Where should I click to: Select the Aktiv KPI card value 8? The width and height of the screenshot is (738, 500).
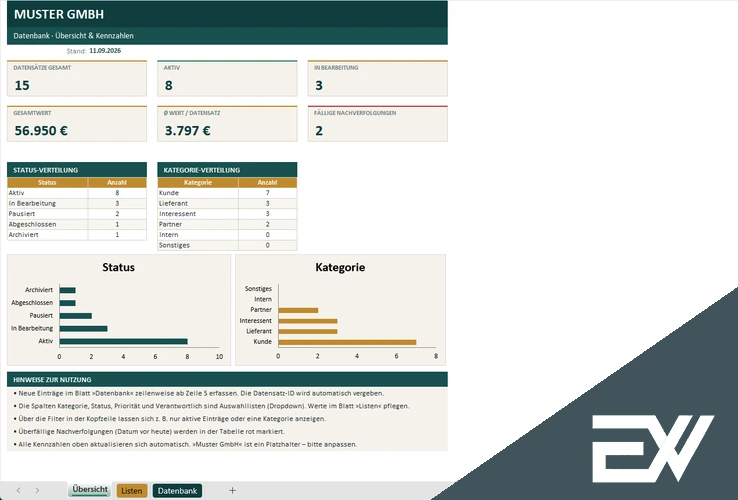(x=168, y=85)
